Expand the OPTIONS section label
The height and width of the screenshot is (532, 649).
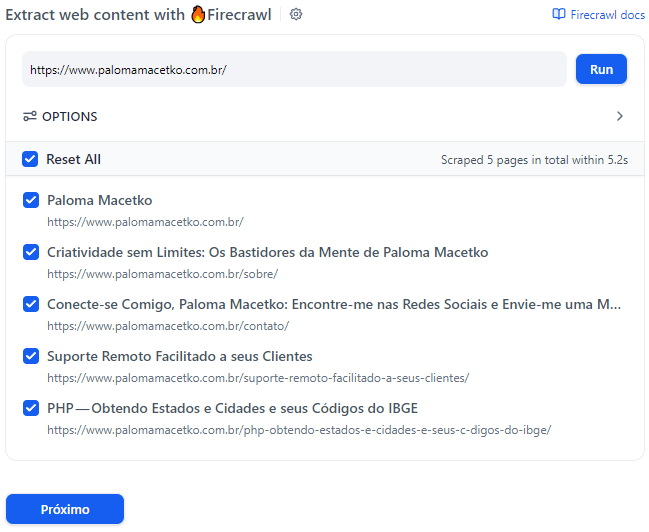tap(70, 117)
